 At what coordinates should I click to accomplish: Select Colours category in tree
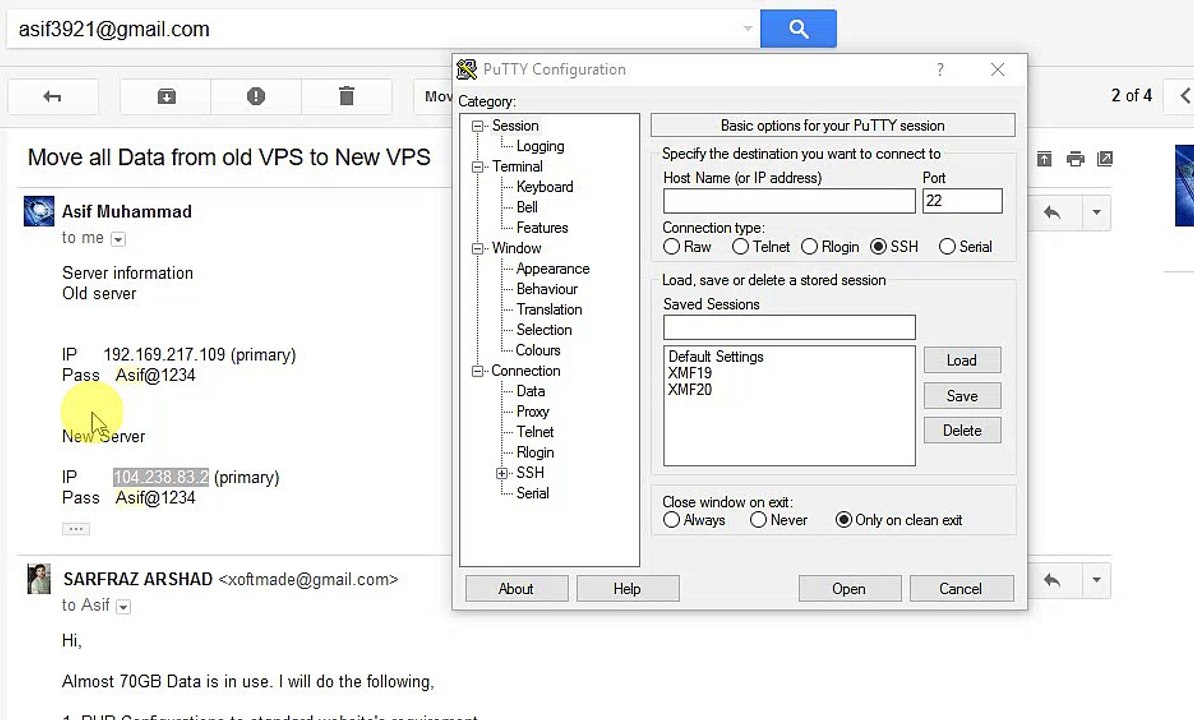pos(538,350)
